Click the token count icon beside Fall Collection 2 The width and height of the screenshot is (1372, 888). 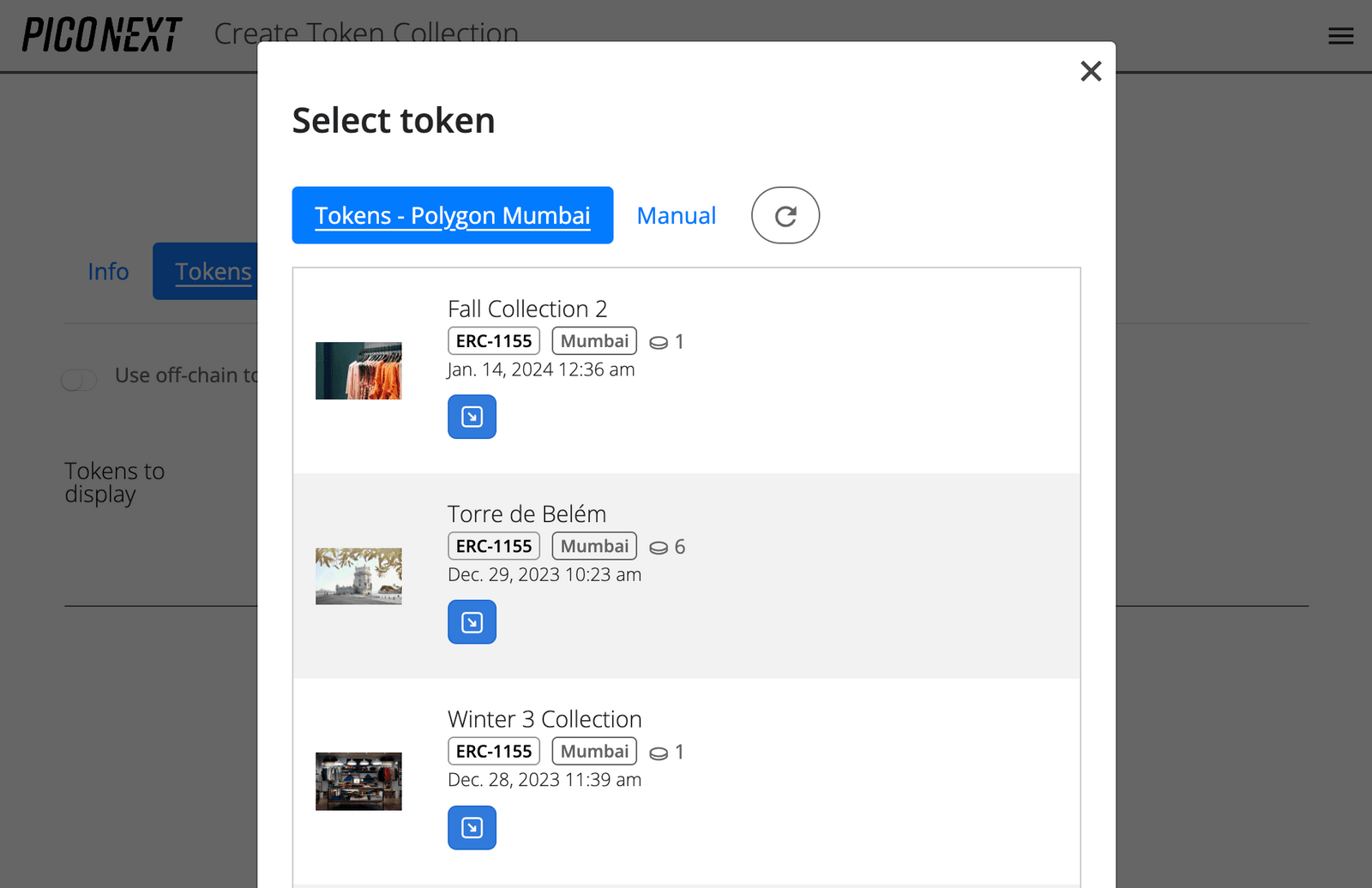659,341
